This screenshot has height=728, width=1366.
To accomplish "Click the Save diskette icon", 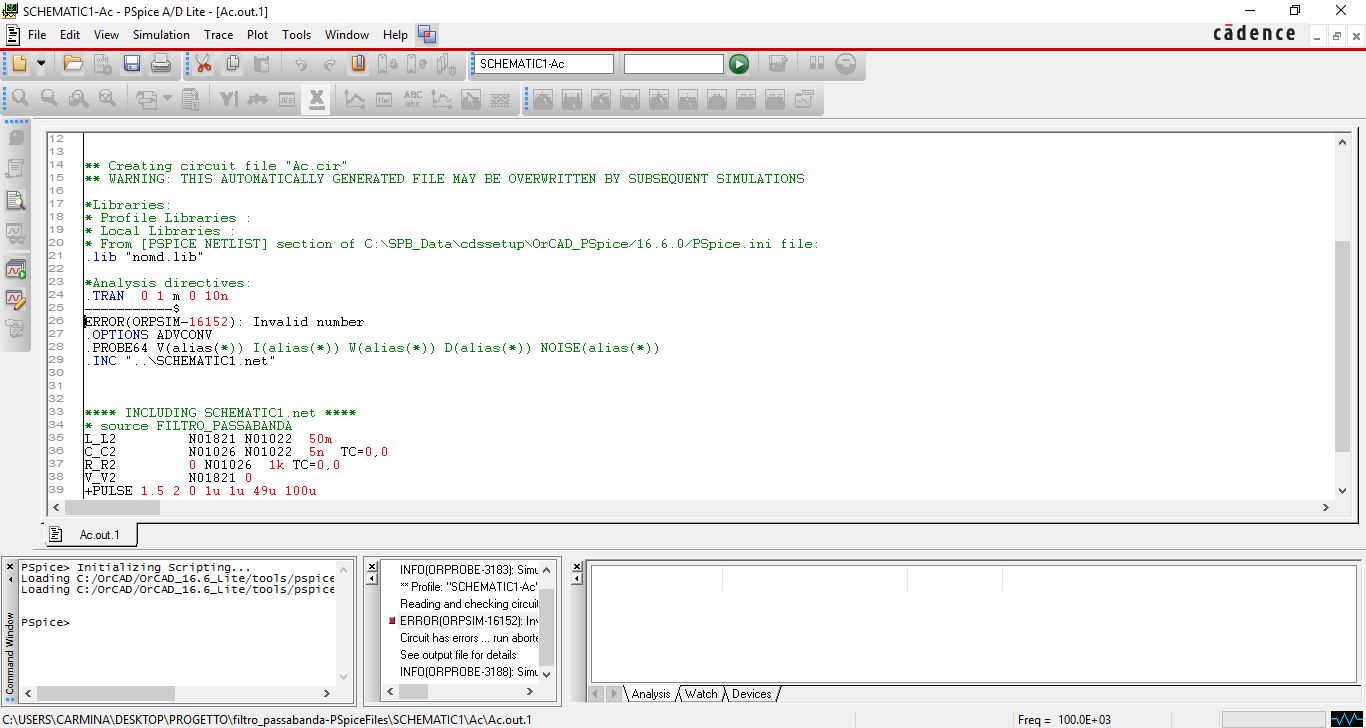I will (131, 64).
